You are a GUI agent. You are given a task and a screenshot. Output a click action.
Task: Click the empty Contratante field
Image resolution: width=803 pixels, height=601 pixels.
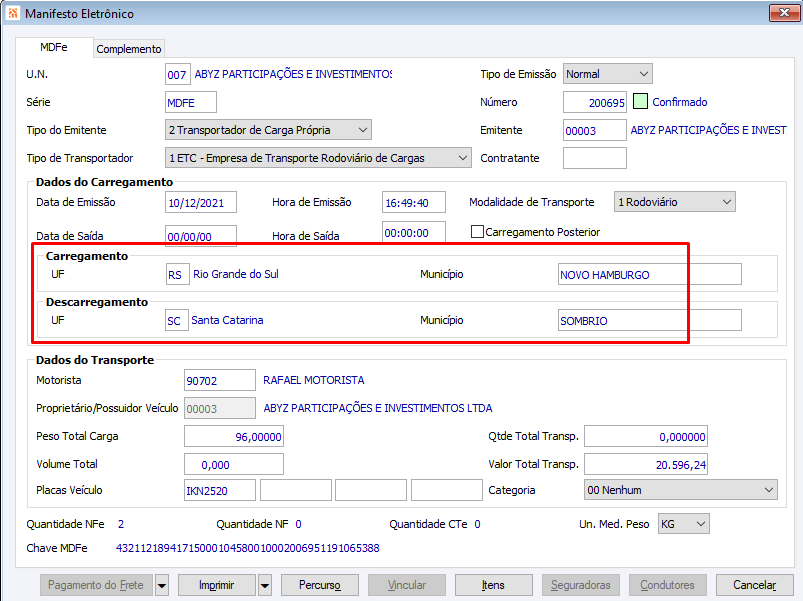tap(595, 158)
